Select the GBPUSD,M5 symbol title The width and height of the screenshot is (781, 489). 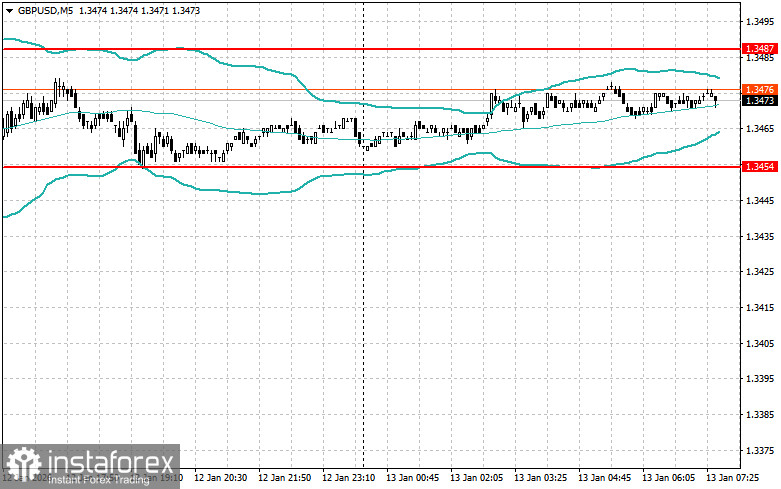pyautogui.click(x=45, y=10)
